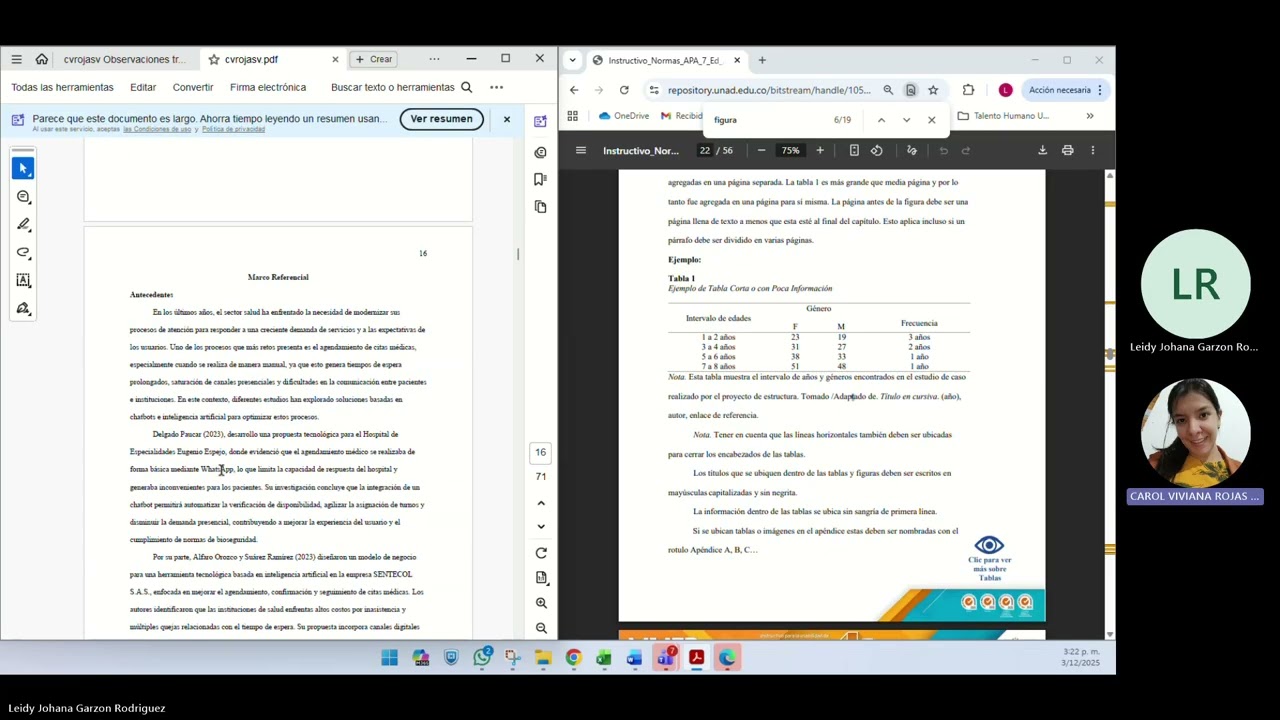The height and width of the screenshot is (720, 1280).
Task: Toggle the Chrome PDF viewer sidebar menu
Action: pyautogui.click(x=580, y=151)
